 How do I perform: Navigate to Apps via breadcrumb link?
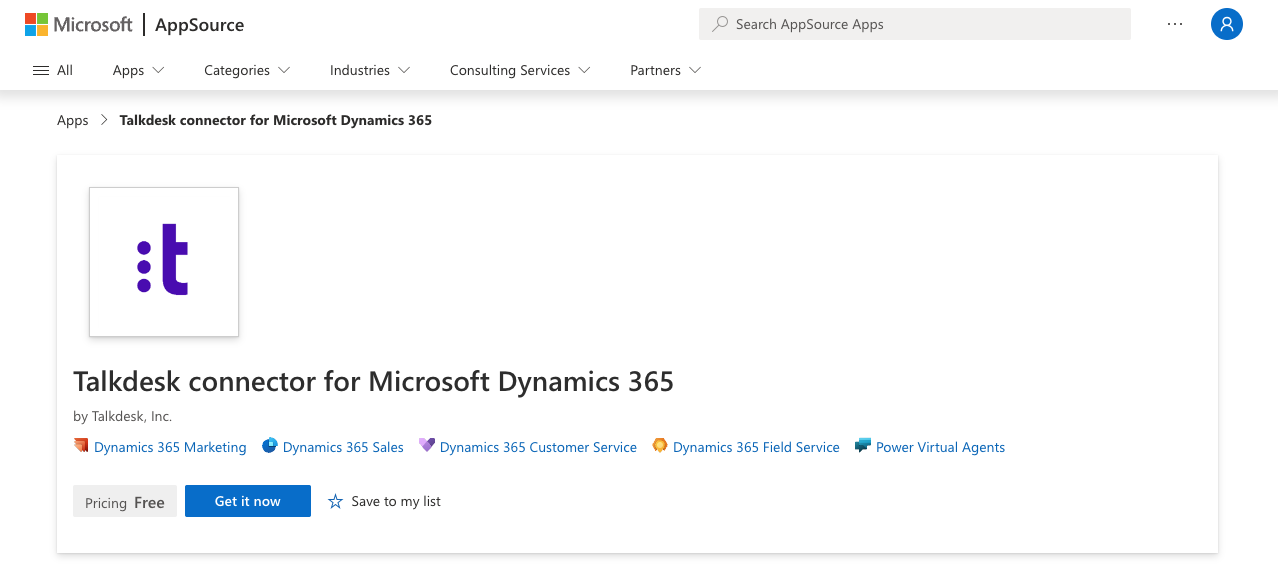[x=72, y=119]
